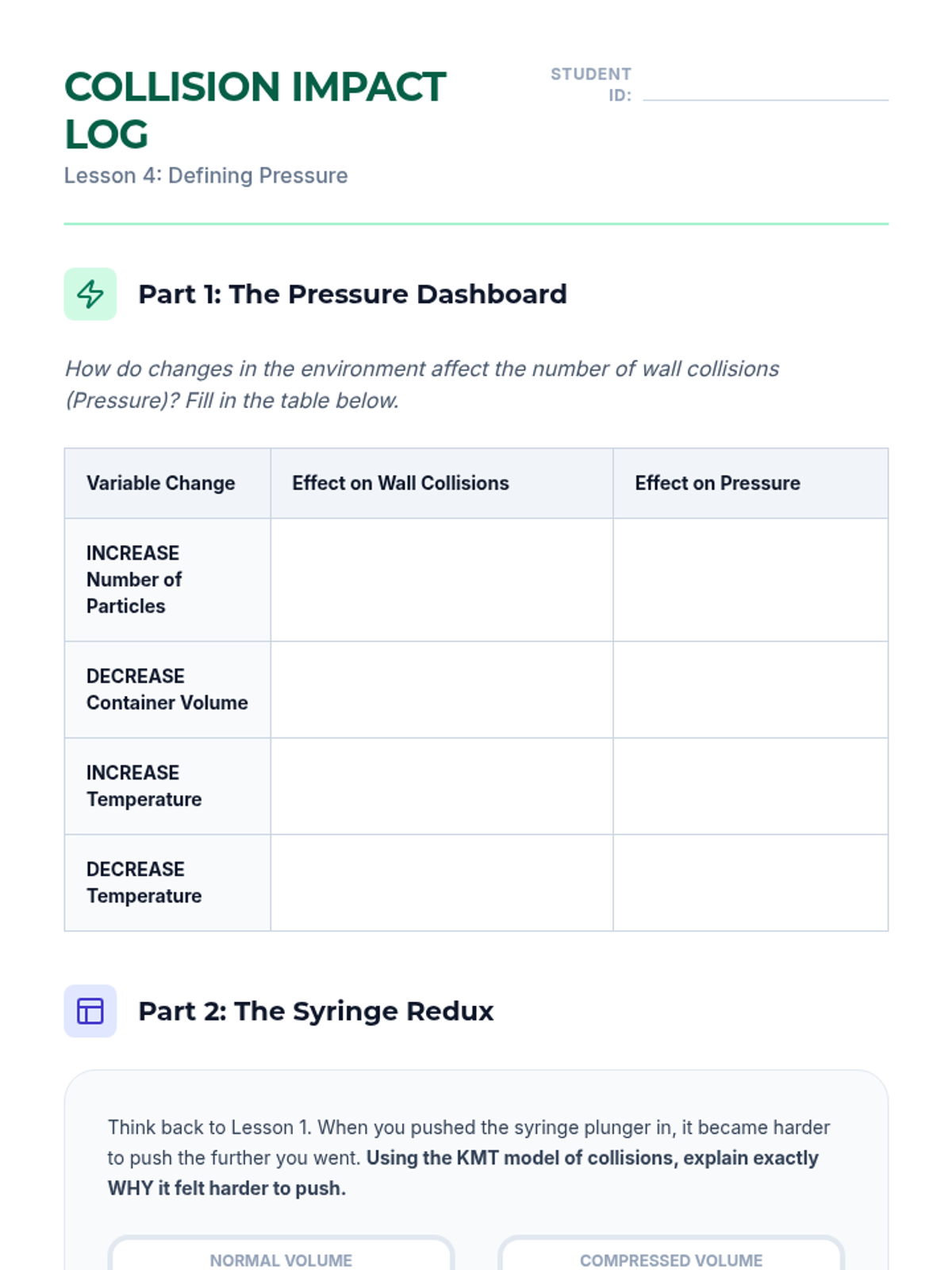This screenshot has height=1270, width=952.
Task: Click the Effect on Pressure column header
Action: coord(717,483)
